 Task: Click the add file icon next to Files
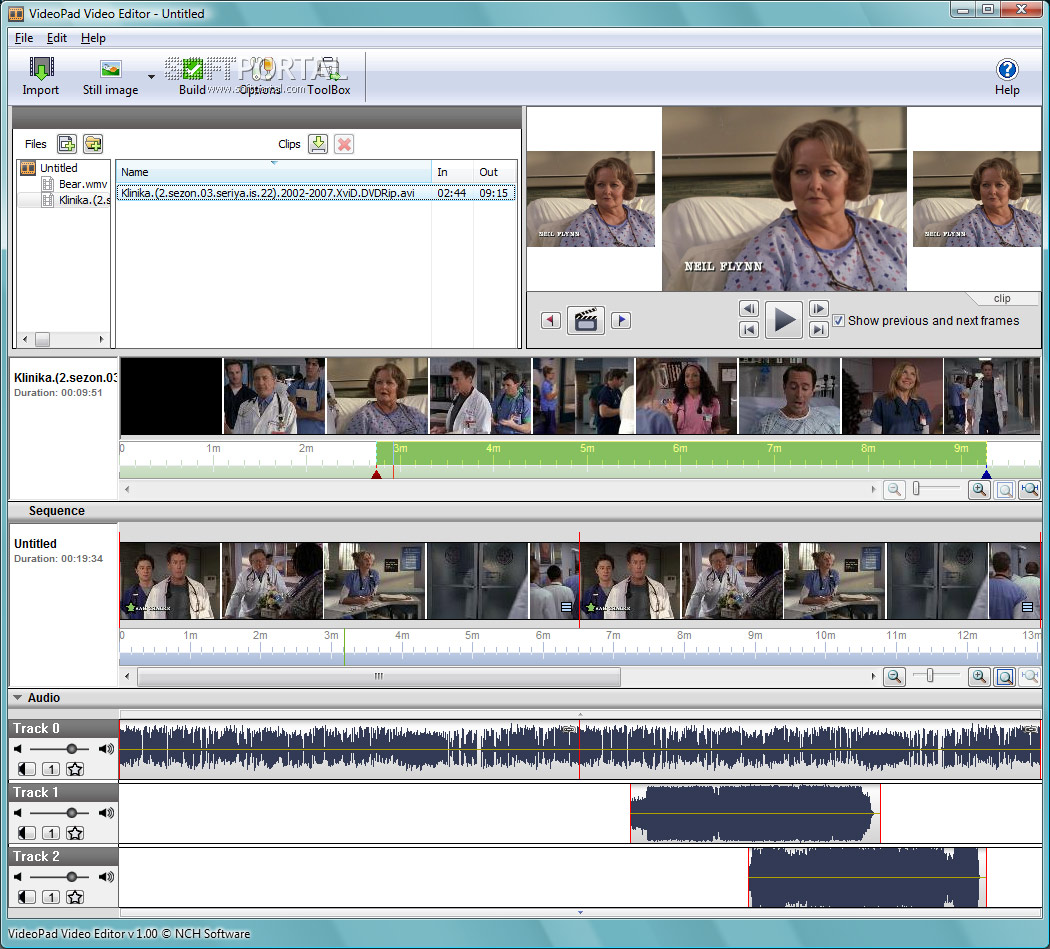67,144
